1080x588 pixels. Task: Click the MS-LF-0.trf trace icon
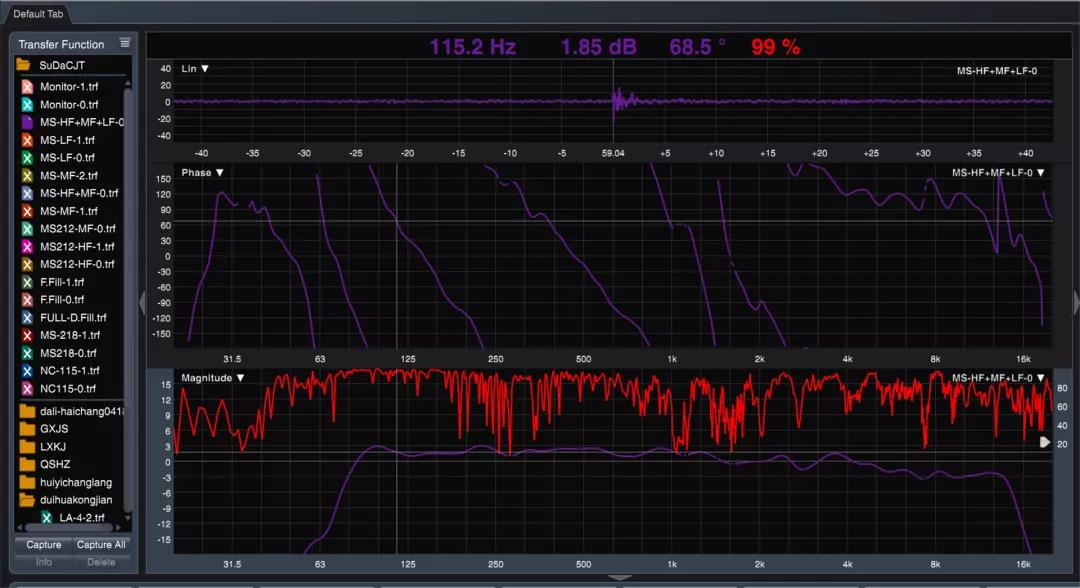click(x=27, y=158)
